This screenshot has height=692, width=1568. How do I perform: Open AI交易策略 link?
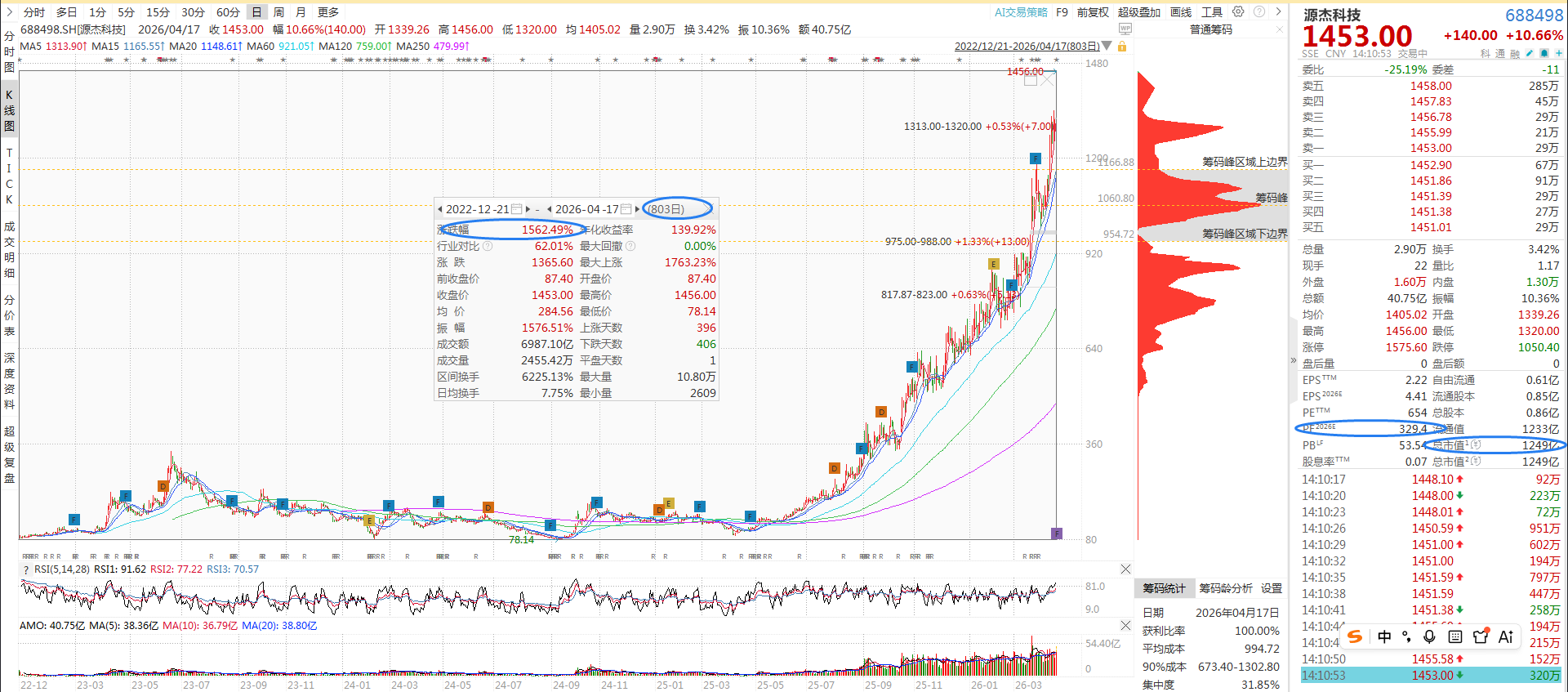coord(1021,12)
